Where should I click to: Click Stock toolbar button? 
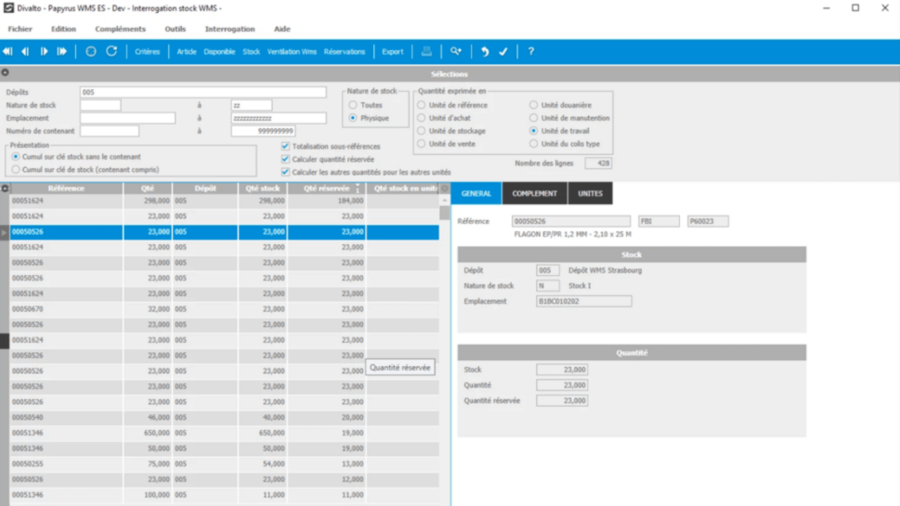pyautogui.click(x=251, y=52)
